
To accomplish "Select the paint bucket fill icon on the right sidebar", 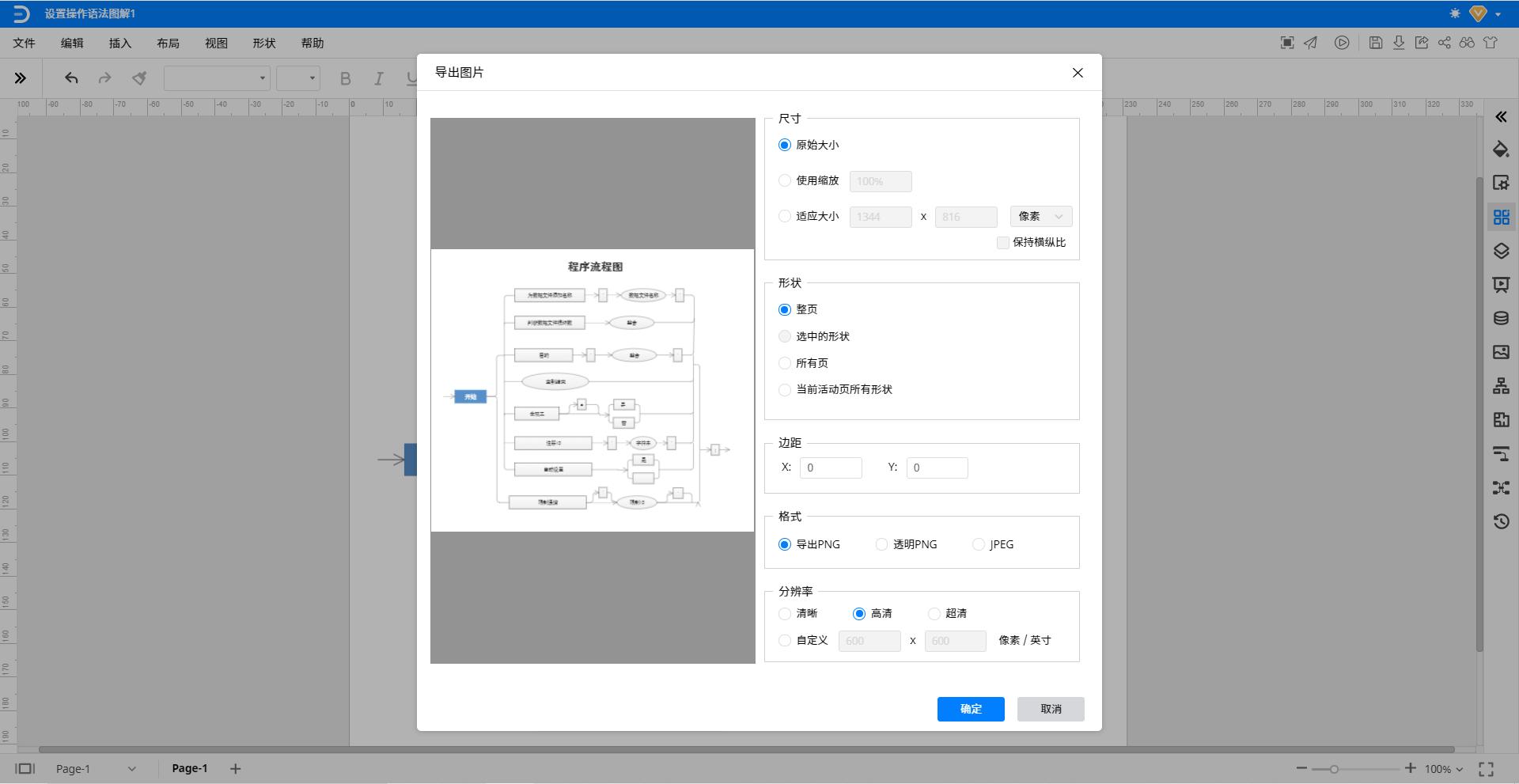I will 1501,150.
